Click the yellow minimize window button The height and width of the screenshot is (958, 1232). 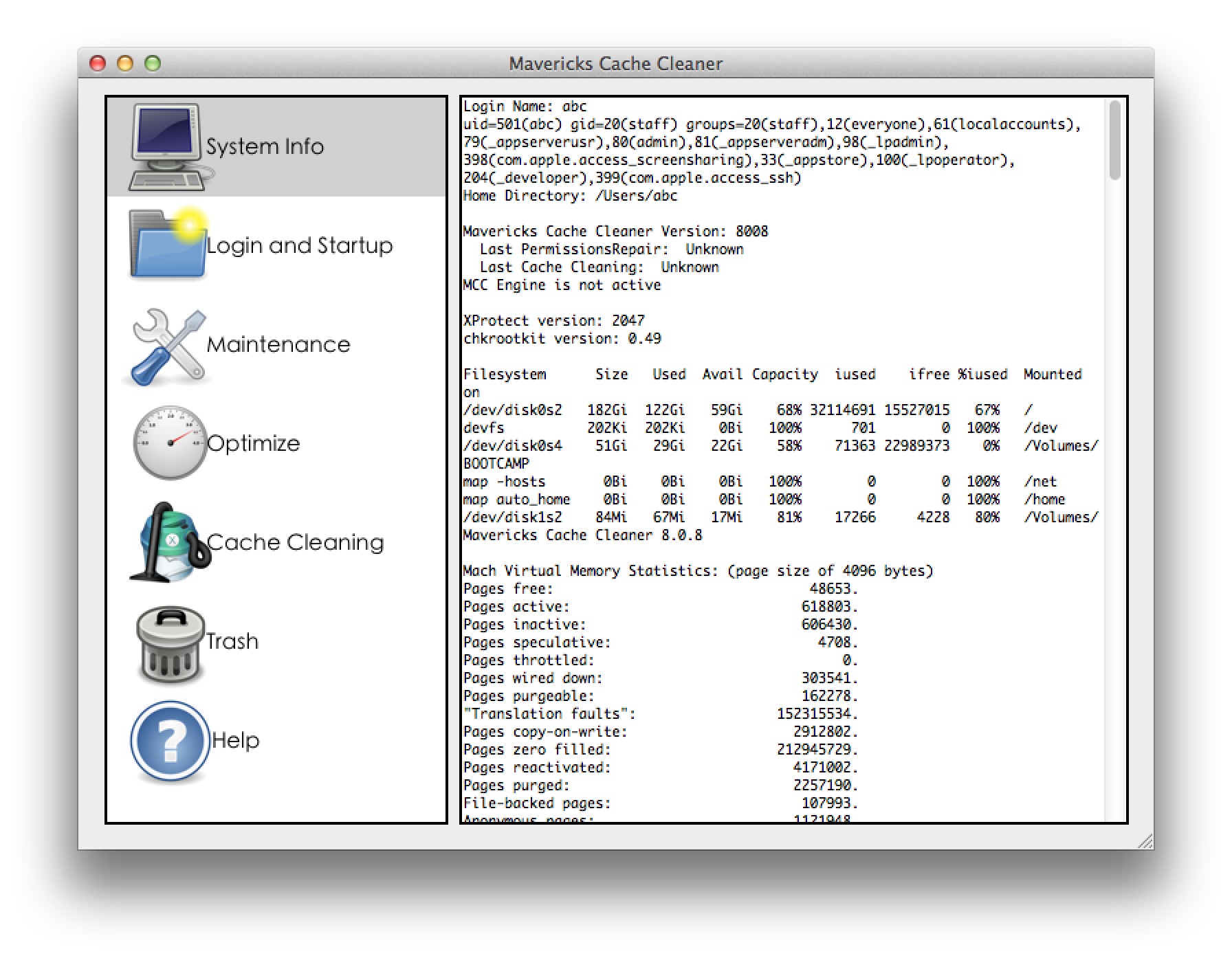[x=125, y=63]
